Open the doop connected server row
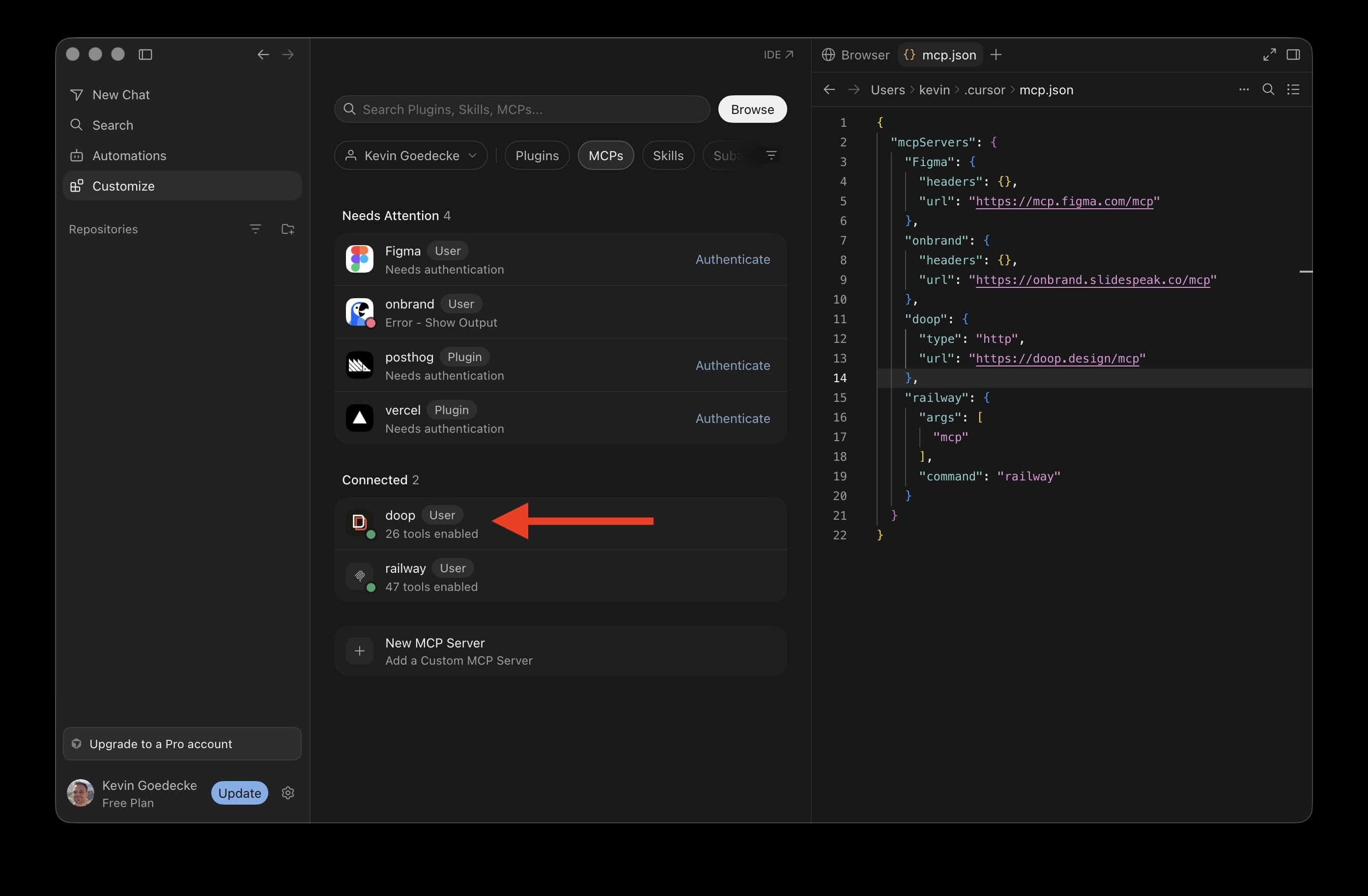1368x896 pixels. click(x=561, y=524)
